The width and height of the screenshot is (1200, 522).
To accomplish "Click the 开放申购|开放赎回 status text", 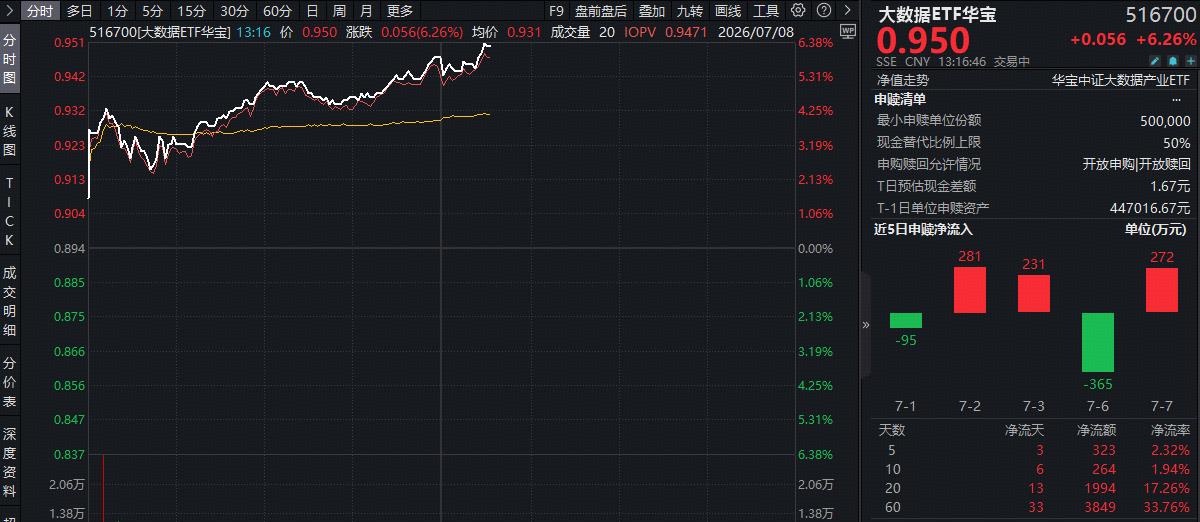I will [x=1137, y=164].
